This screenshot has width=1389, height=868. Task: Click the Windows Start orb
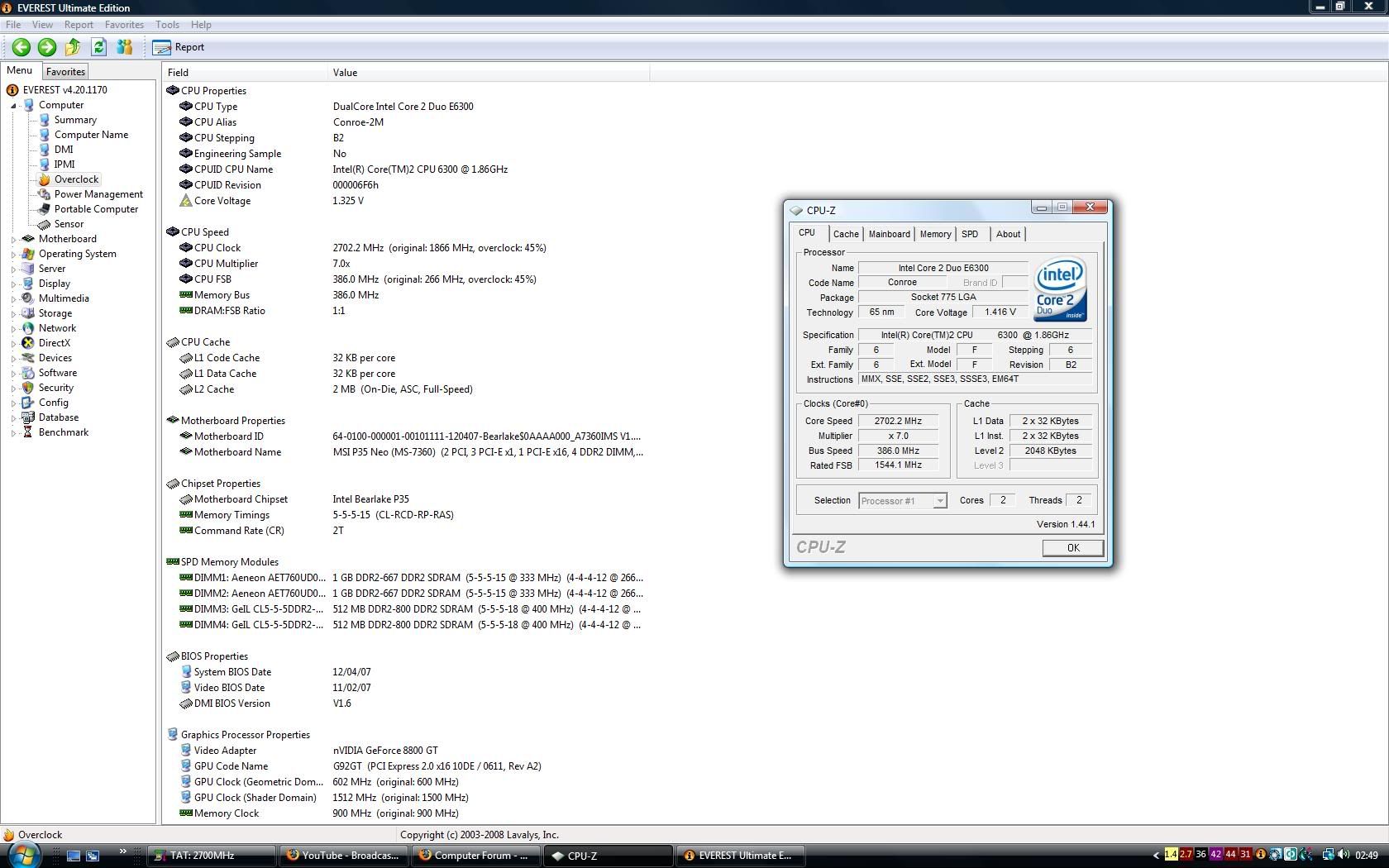coord(23,856)
